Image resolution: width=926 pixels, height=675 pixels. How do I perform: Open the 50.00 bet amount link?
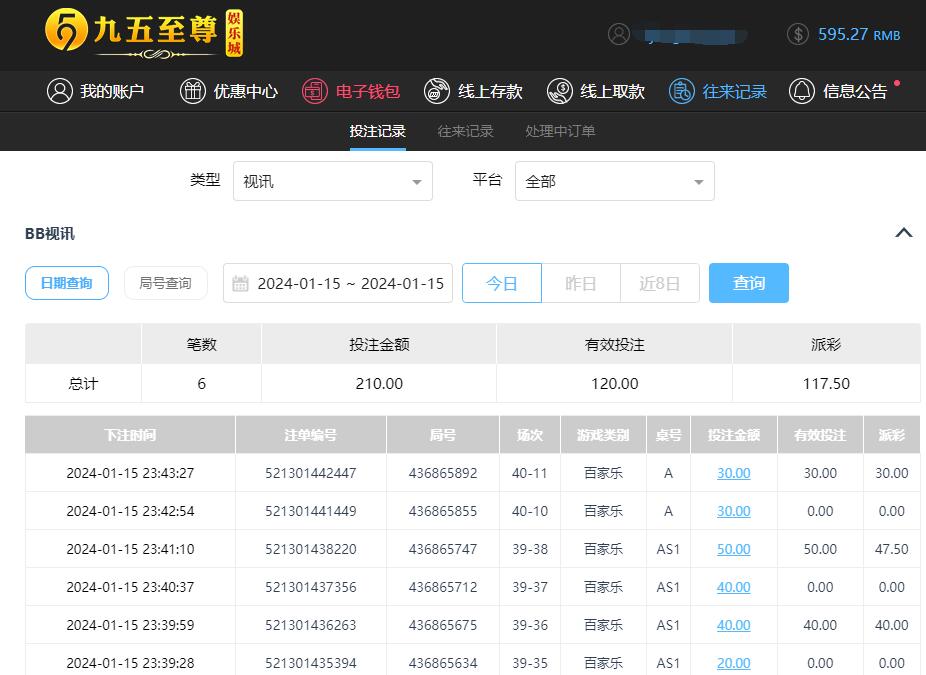pos(733,549)
